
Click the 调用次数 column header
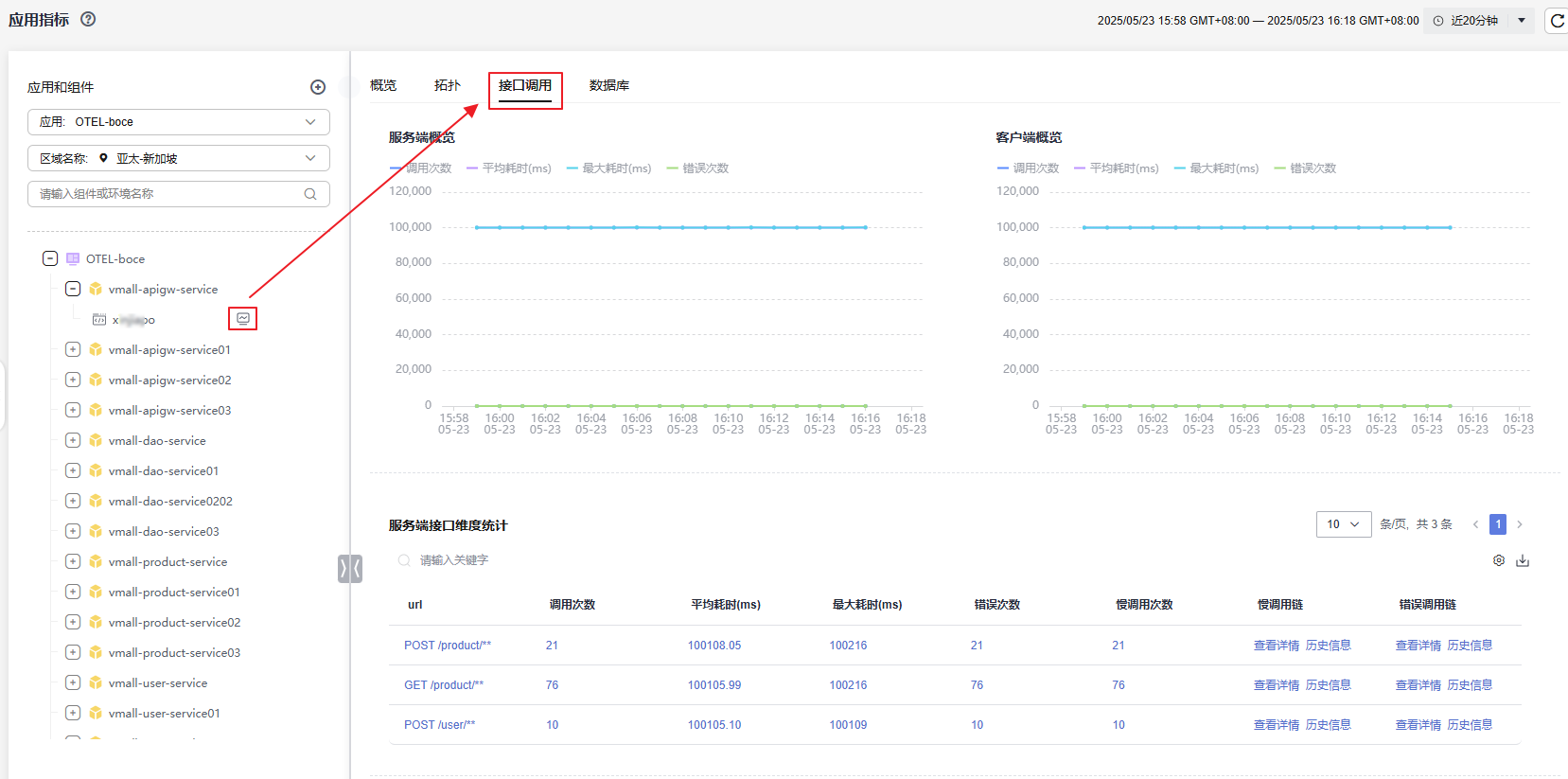click(573, 605)
